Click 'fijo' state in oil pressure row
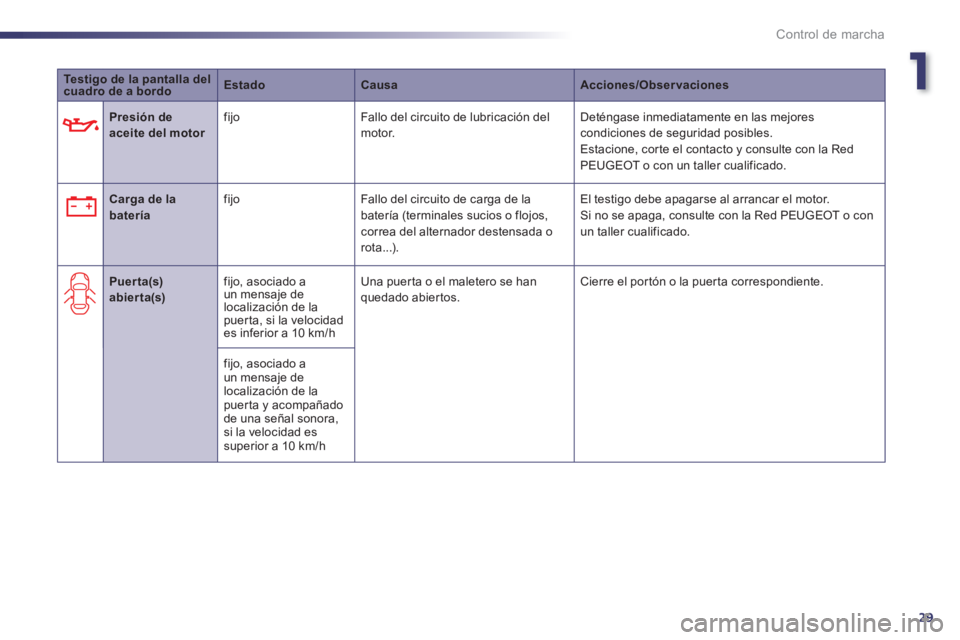Screen dimensions: 960x640 click(x=231, y=117)
